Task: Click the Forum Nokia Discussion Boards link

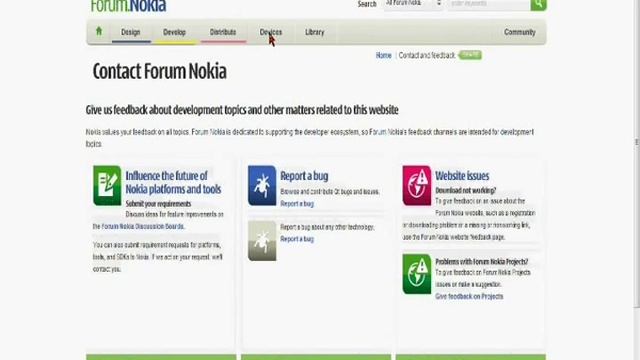Action: pos(143,227)
